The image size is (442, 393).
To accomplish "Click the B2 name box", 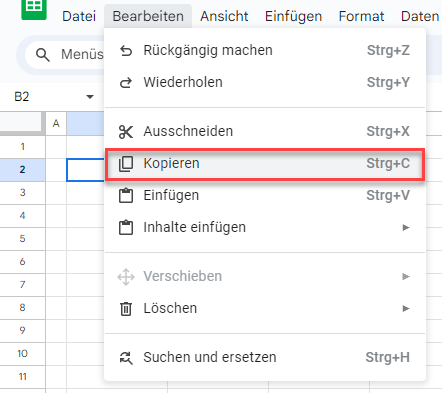I will pyautogui.click(x=22, y=97).
